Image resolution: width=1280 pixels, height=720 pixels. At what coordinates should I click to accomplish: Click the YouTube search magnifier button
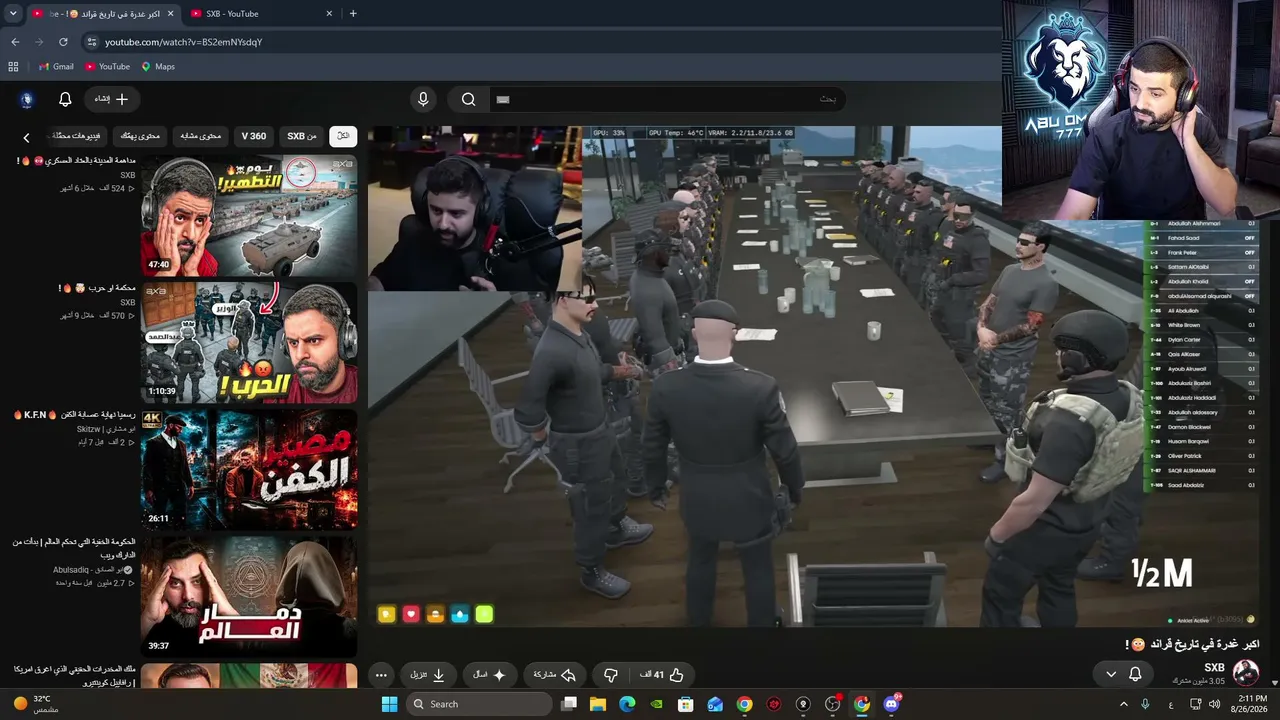468,99
